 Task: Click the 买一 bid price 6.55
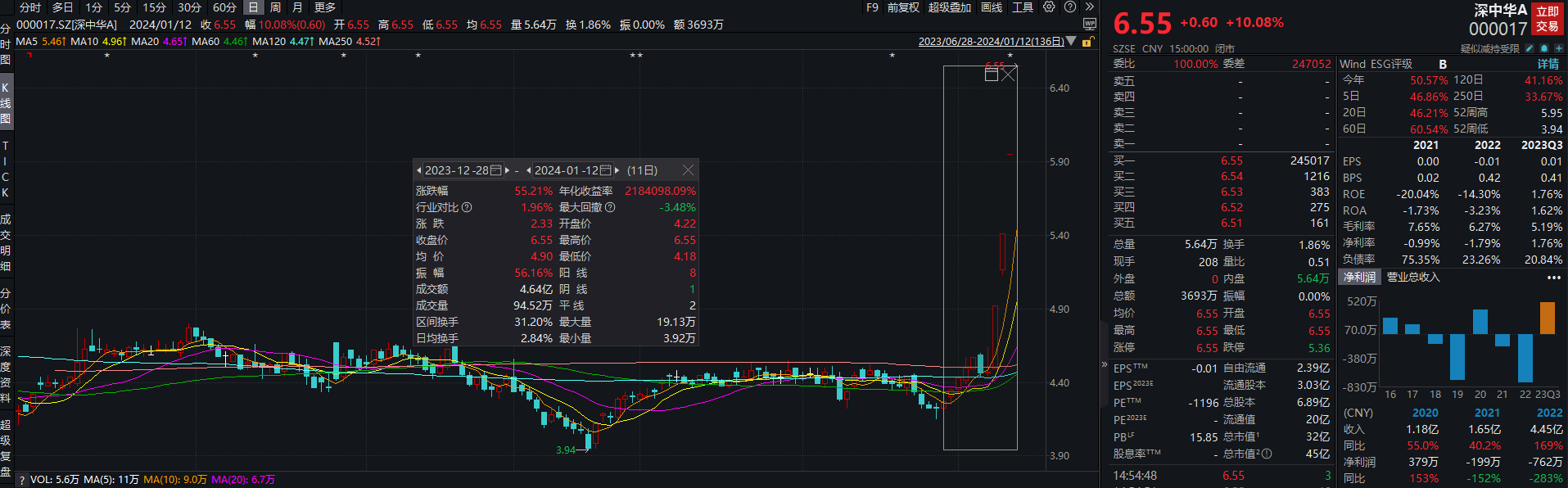click(x=1231, y=161)
